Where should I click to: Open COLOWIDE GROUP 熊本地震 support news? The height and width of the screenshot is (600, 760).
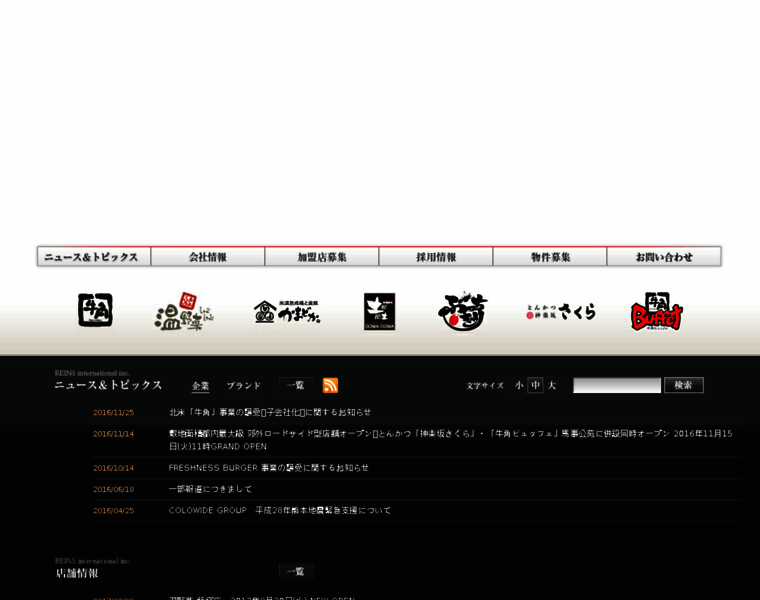pos(280,510)
